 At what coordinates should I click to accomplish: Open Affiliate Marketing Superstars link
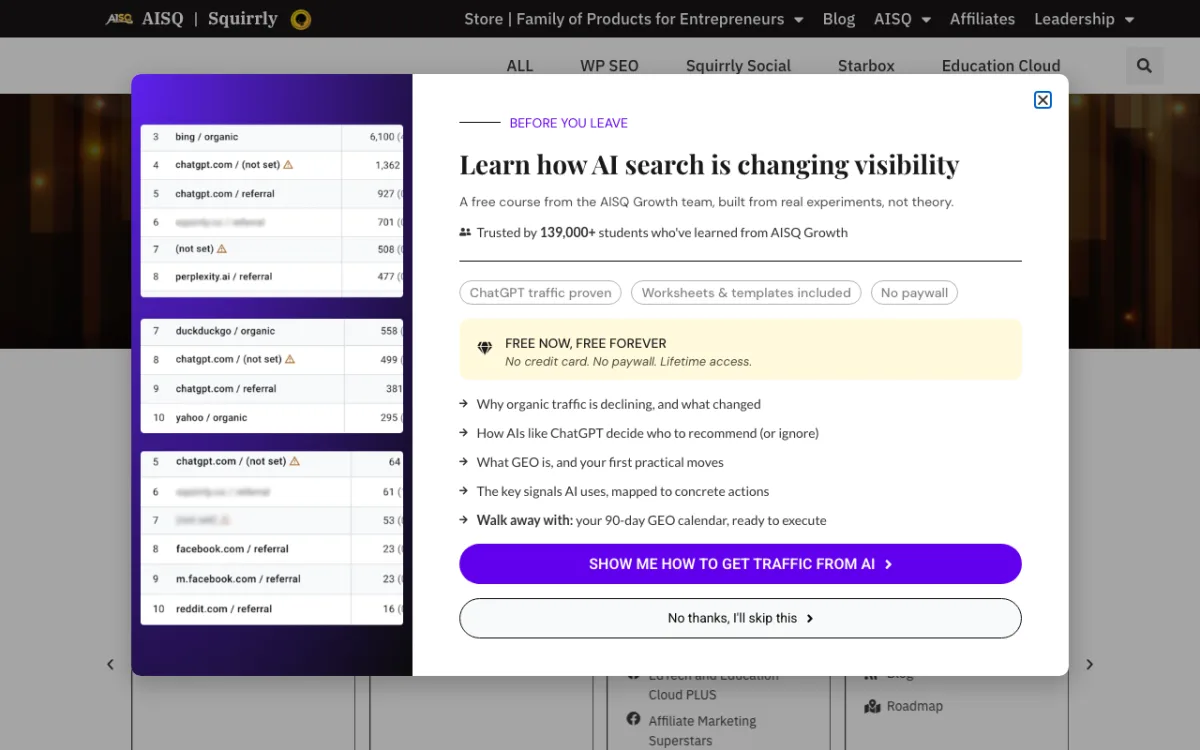(702, 731)
